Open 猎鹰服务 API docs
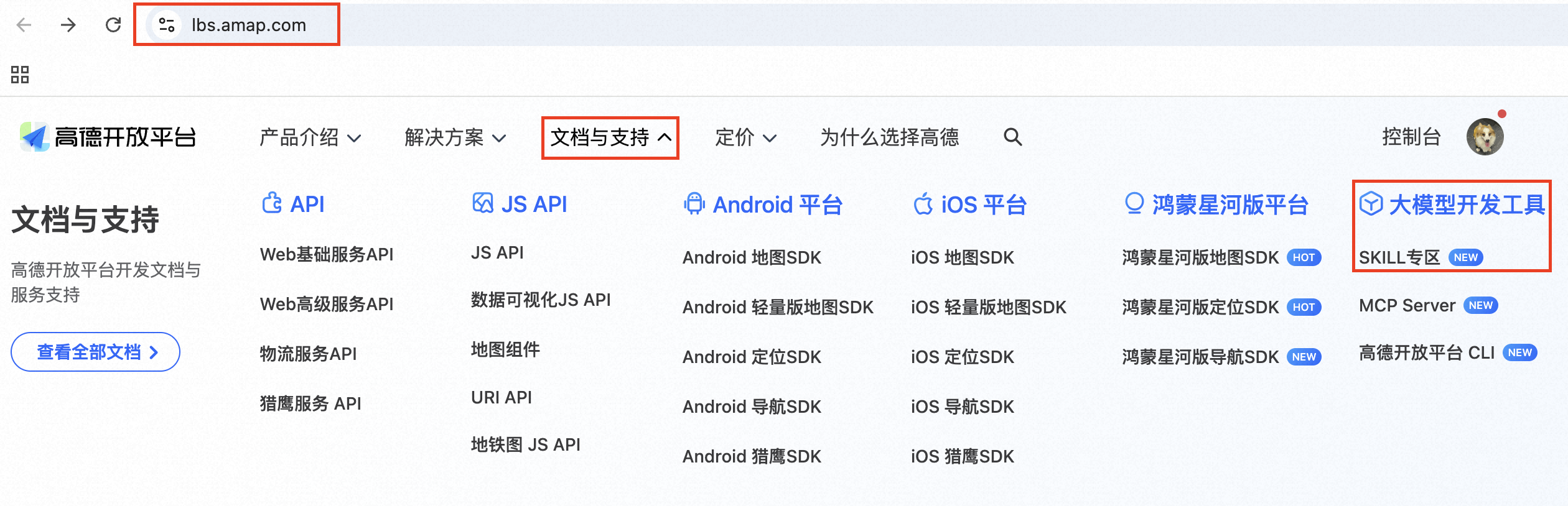The width and height of the screenshot is (1568, 506). (x=310, y=403)
